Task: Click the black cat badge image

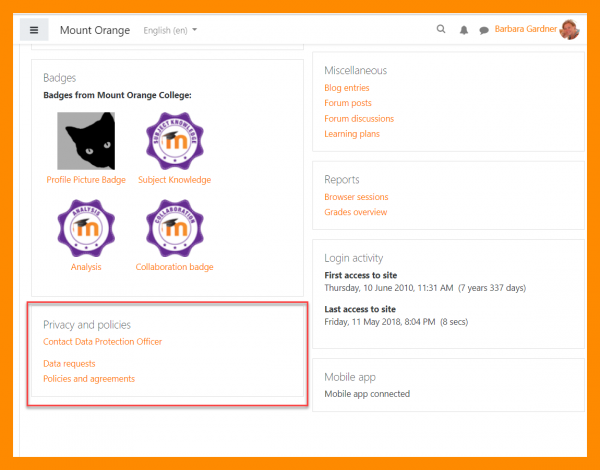Action: [x=86, y=141]
